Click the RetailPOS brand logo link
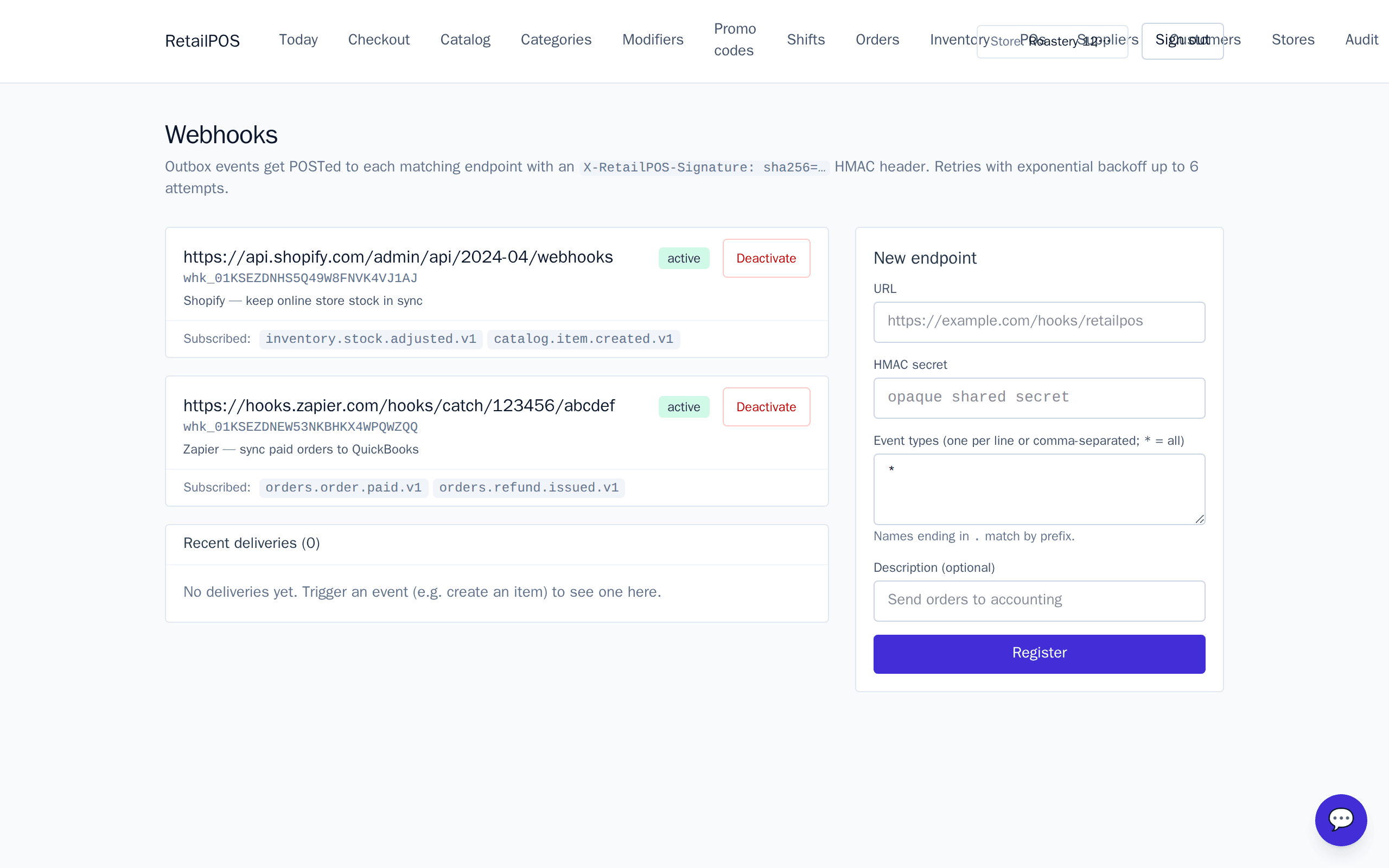Image resolution: width=1389 pixels, height=868 pixels. tap(202, 41)
